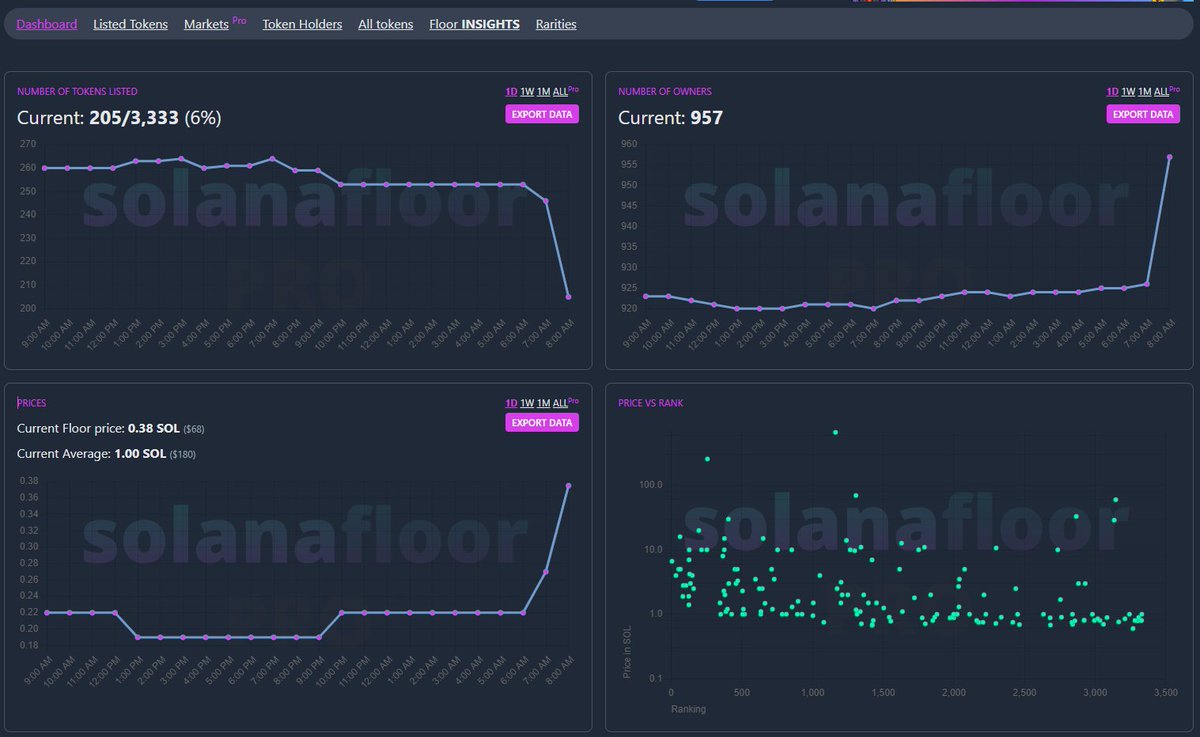
Task: Select ALL Pro range on Number of Owners chart
Action: pyautogui.click(x=1167, y=91)
